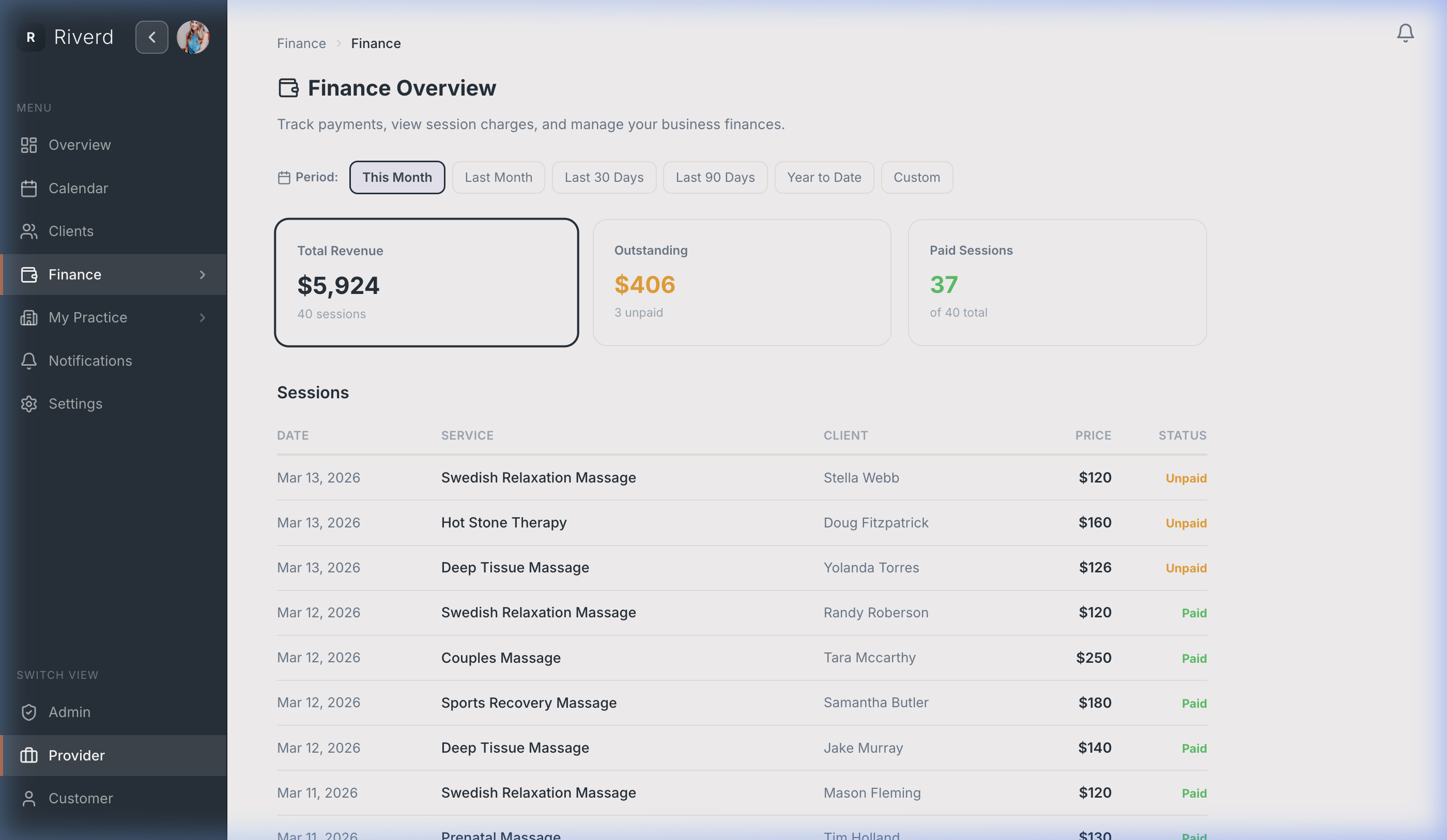Open the Overview dashboard icon
Screen dimensions: 1447x840
pyautogui.click(x=29, y=145)
